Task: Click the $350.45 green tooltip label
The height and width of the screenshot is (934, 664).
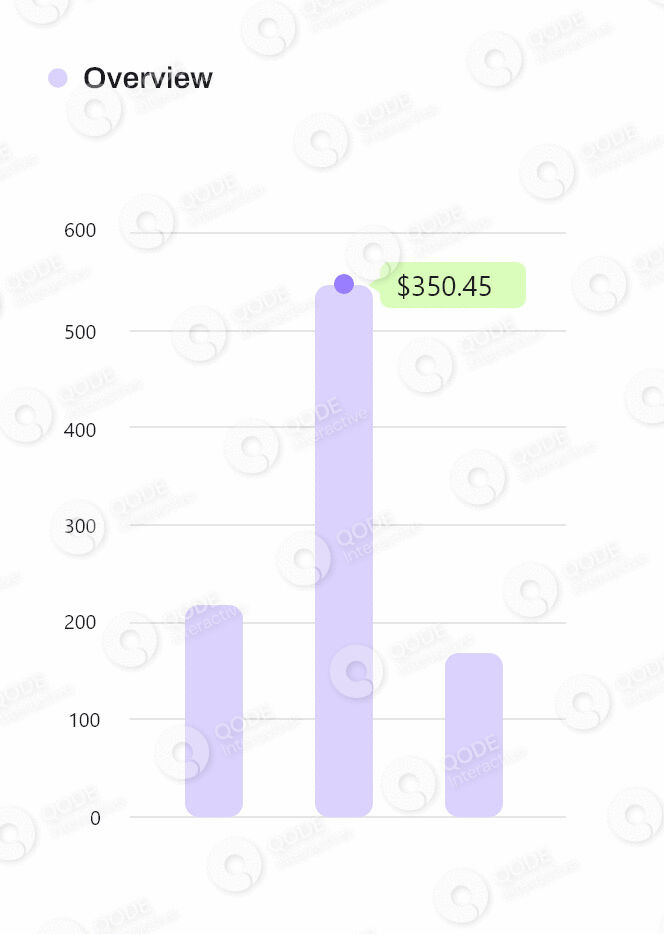Action: click(x=452, y=286)
